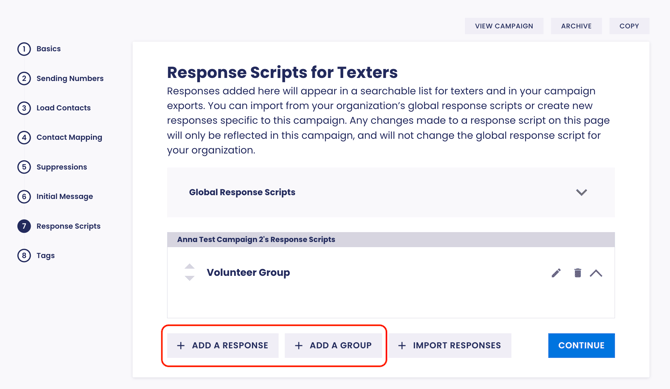
Task: Open the Load Contacts step
Action: pyautogui.click(x=63, y=108)
